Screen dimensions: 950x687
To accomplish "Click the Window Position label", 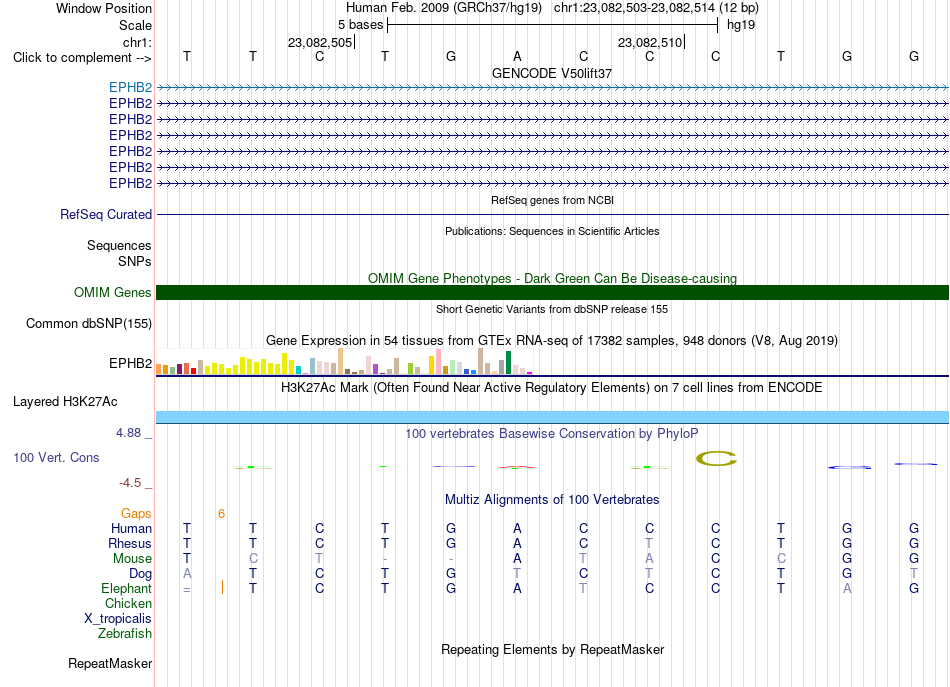I will pyautogui.click(x=104, y=8).
